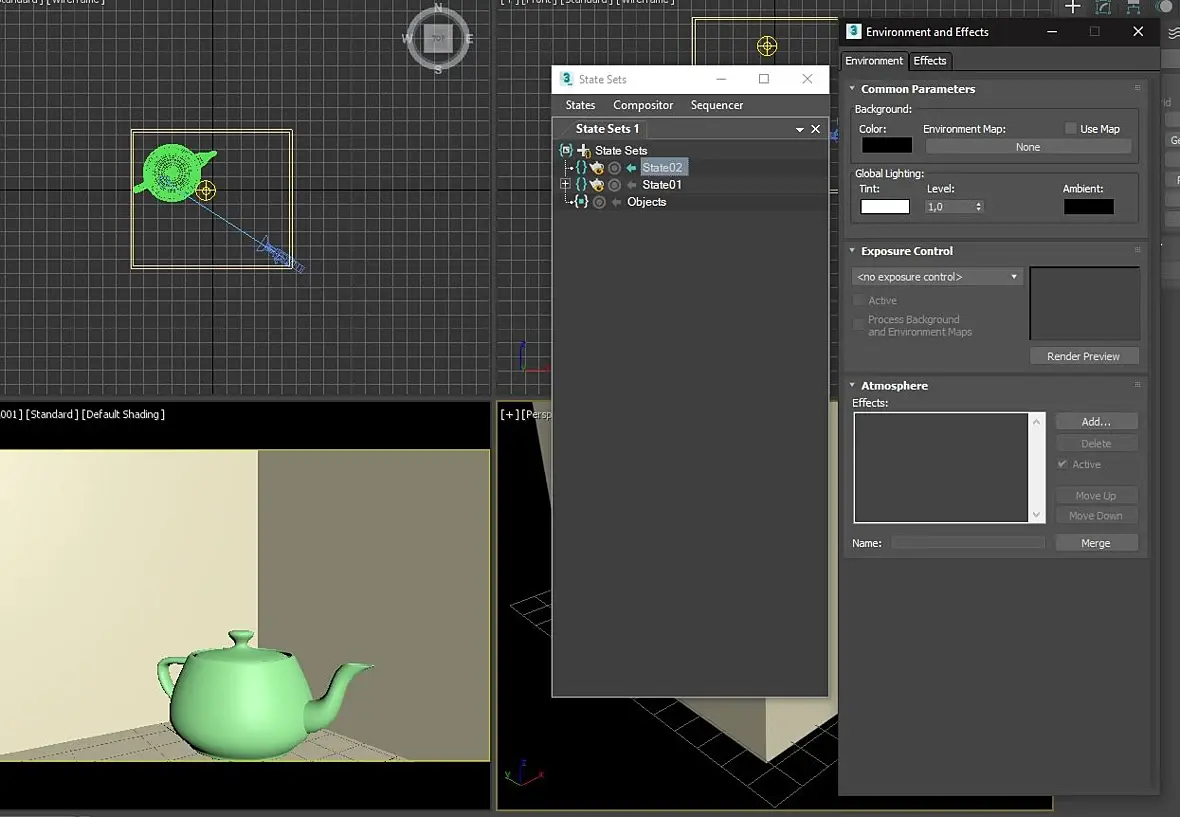Select the green teapot in the top viewport

(x=173, y=173)
